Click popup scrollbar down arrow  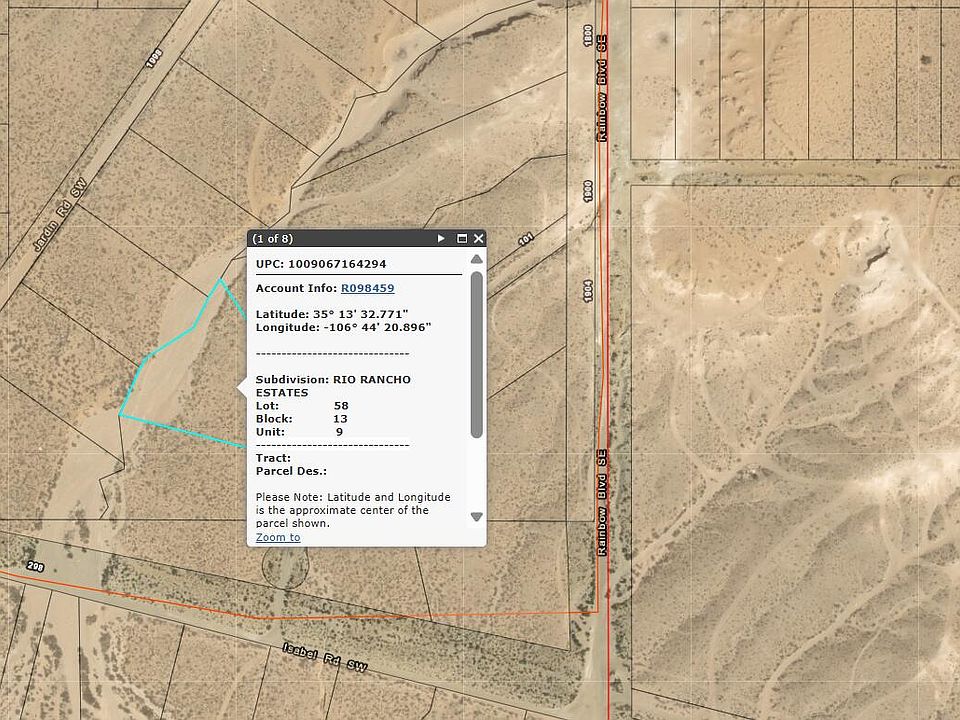point(476,517)
